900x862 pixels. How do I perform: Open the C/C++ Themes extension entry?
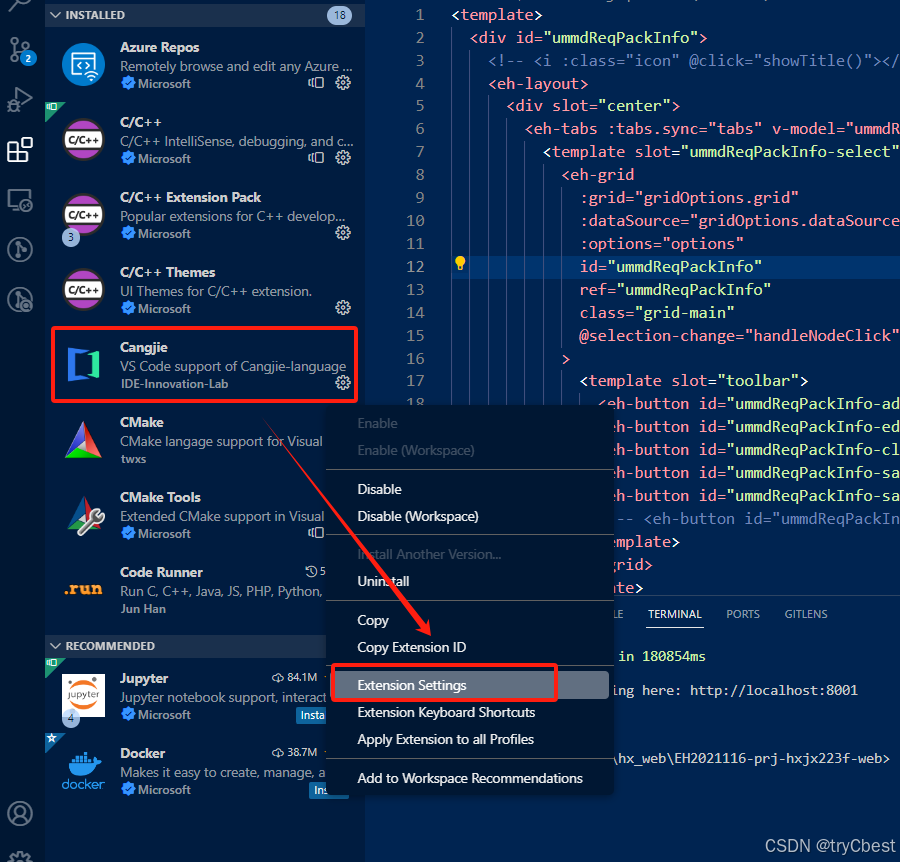pos(205,290)
